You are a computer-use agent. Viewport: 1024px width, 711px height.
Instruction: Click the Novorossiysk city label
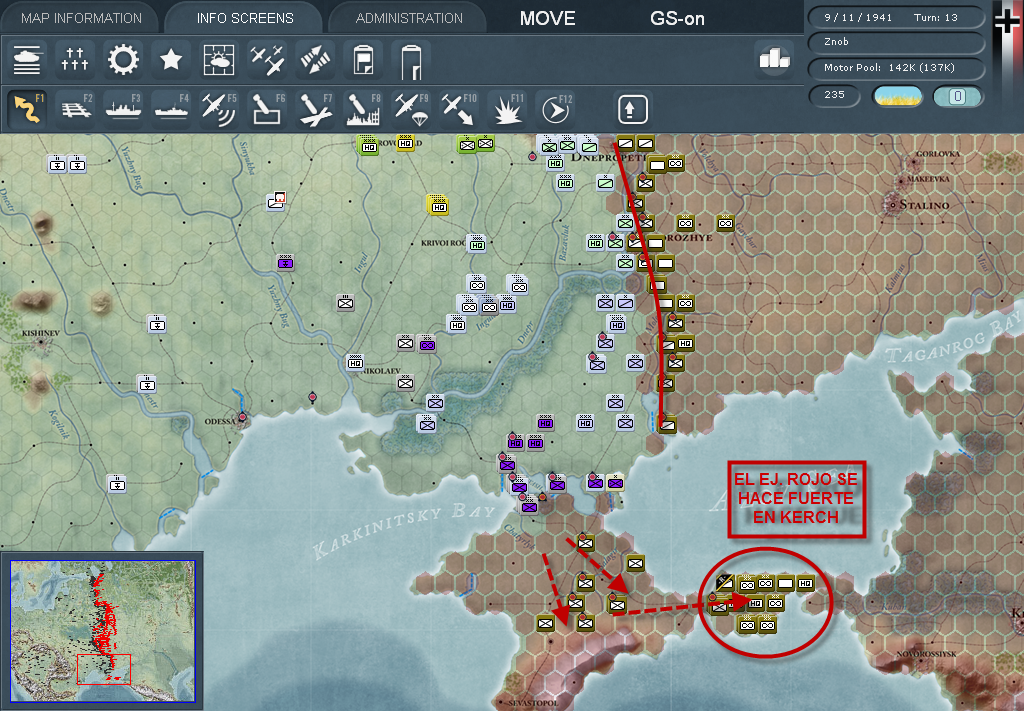pyautogui.click(x=927, y=654)
